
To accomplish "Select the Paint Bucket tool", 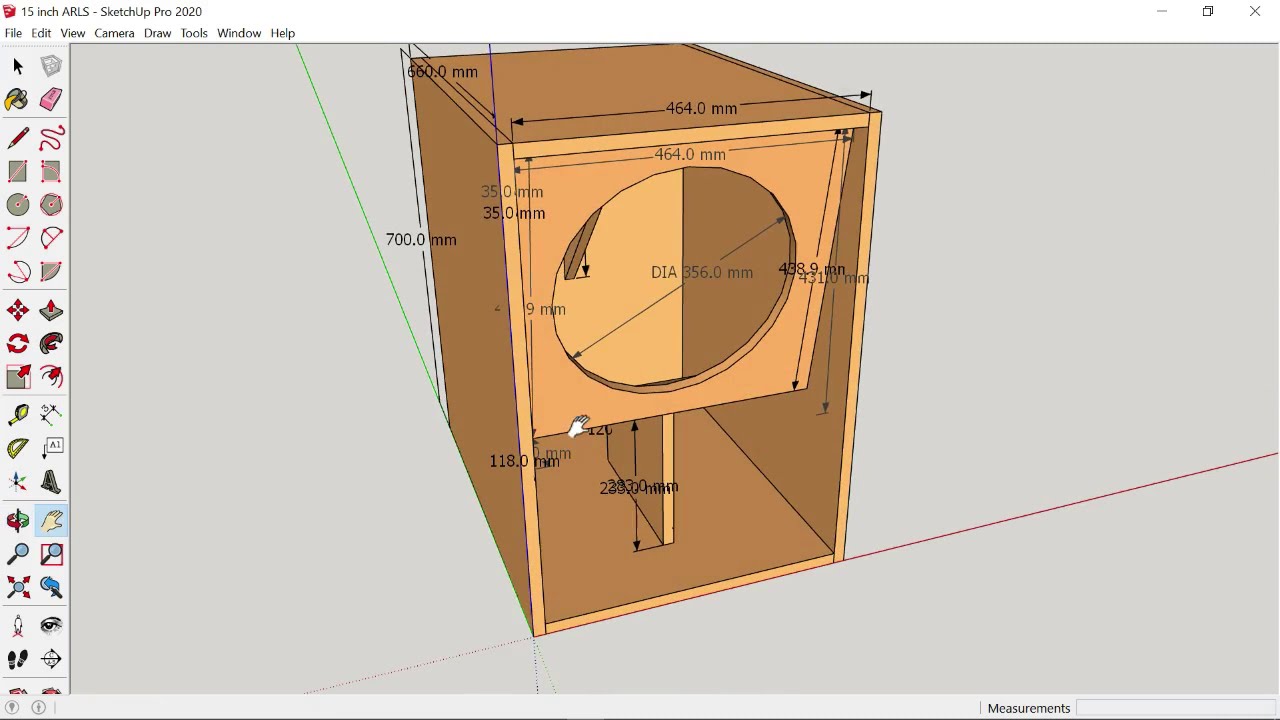I will 18,99.
